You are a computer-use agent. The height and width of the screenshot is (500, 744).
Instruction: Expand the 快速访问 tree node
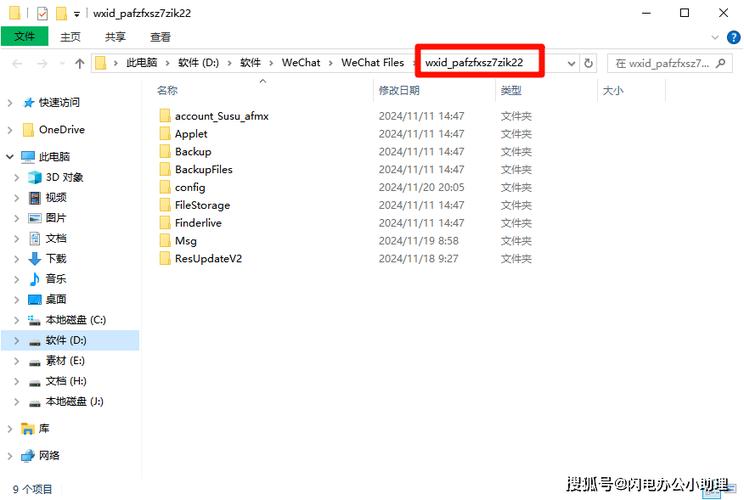click(x=10, y=102)
